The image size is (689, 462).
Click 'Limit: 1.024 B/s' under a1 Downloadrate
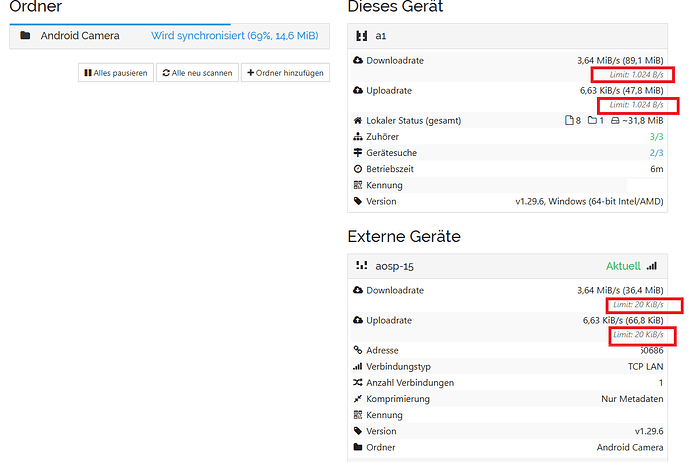[636, 75]
